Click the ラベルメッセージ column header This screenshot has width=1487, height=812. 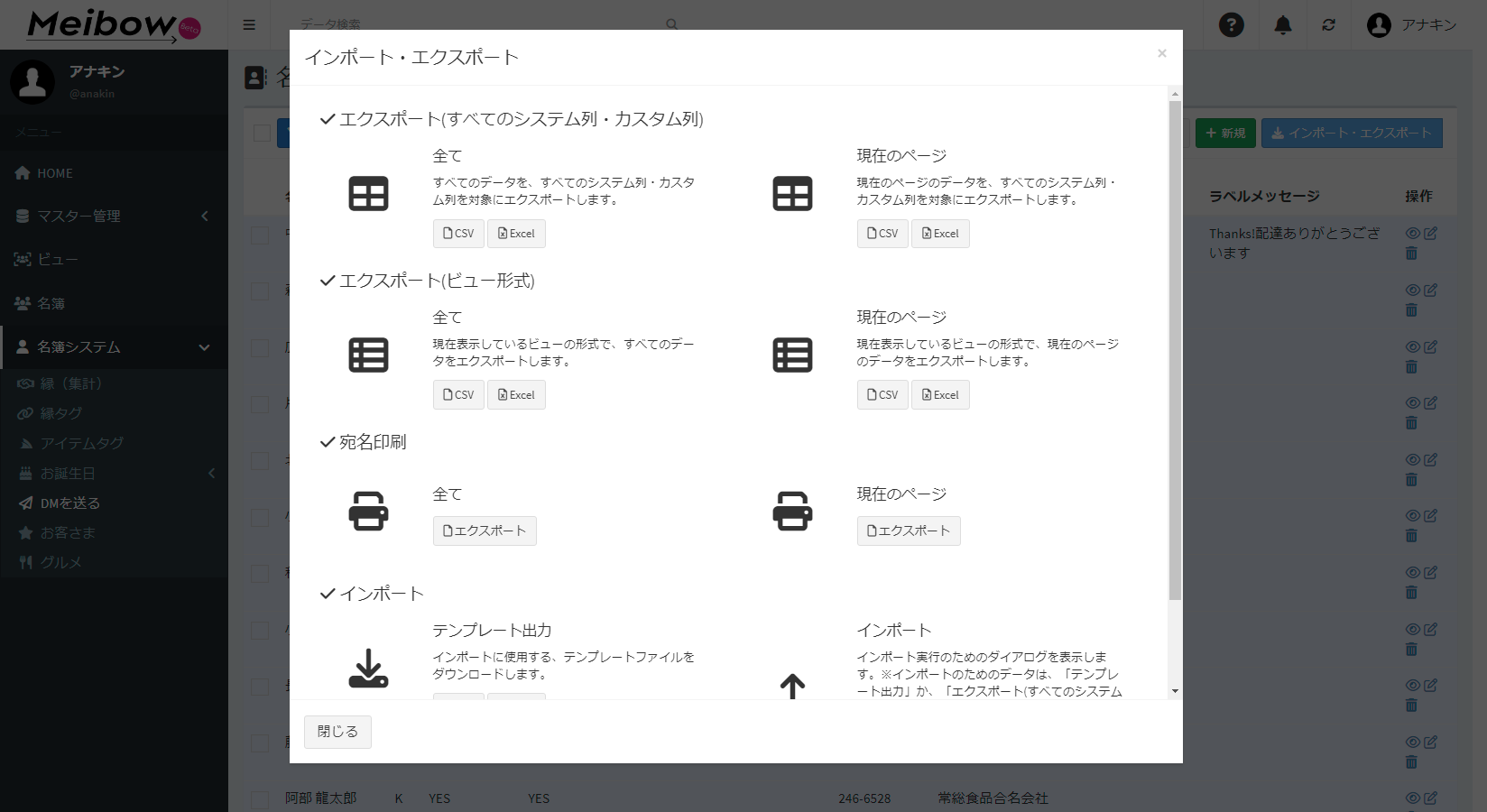click(x=1264, y=196)
